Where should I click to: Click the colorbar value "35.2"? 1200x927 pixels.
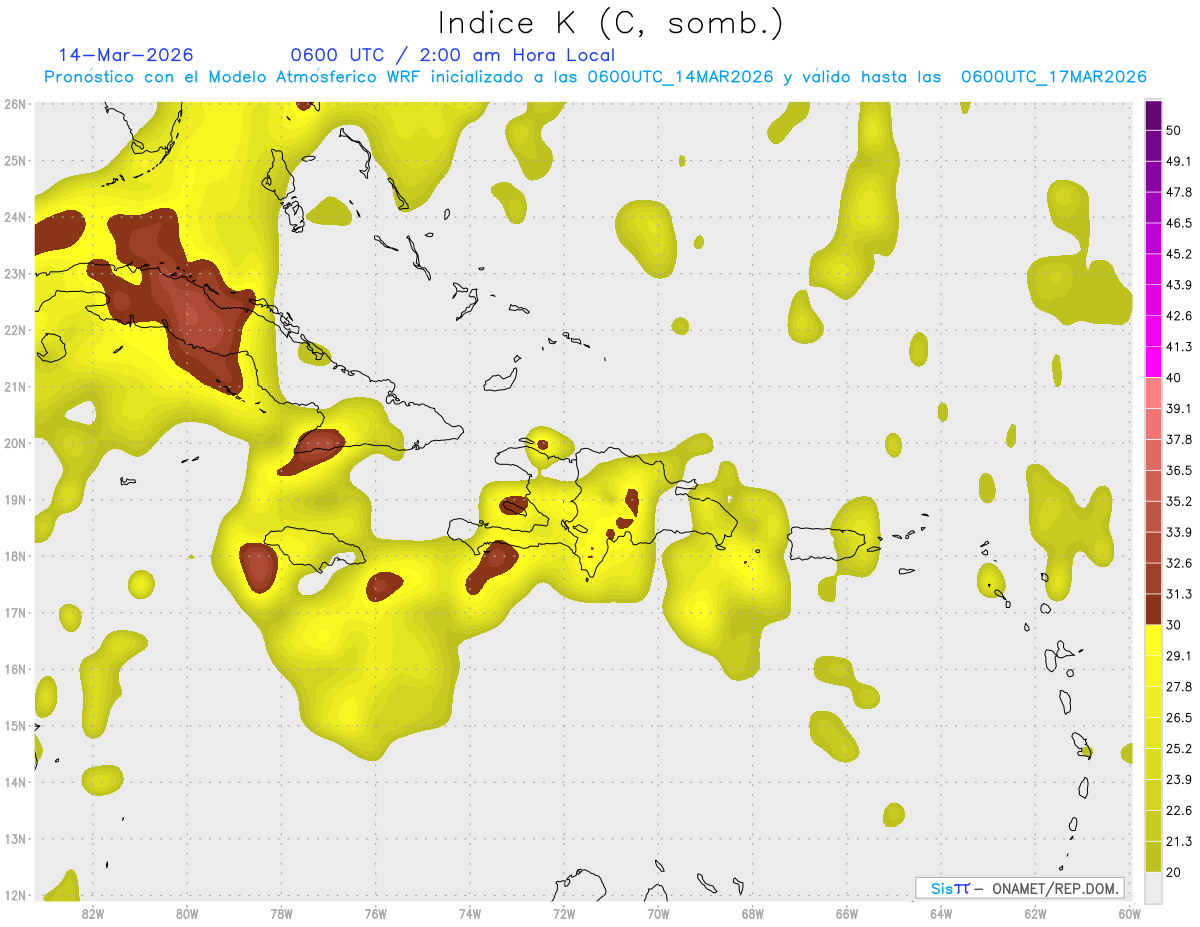[1179, 501]
